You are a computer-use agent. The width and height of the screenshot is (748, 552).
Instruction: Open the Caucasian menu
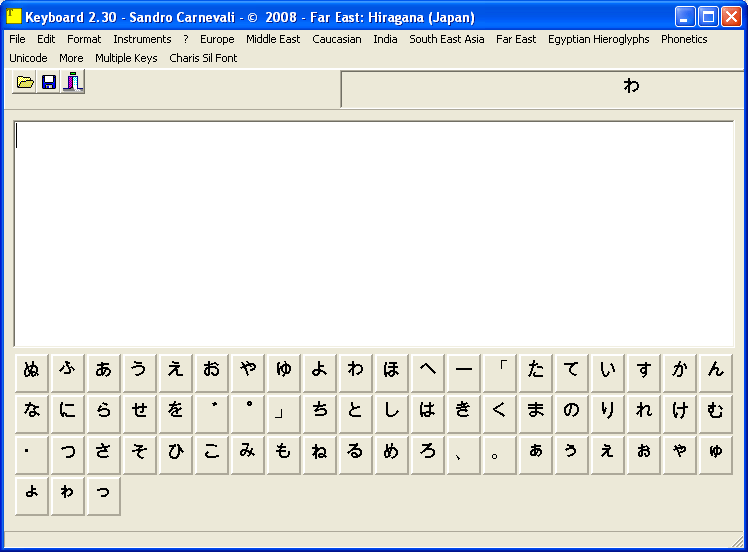[337, 39]
